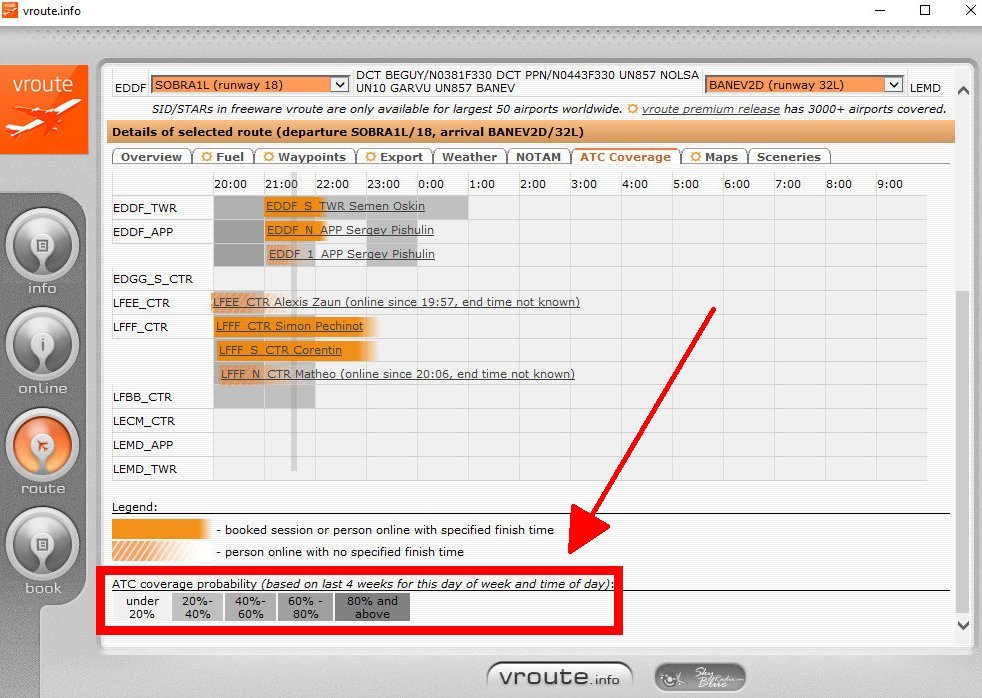Screen dimensions: 982x698
Task: Open the vroute premium release link
Action: click(x=710, y=109)
